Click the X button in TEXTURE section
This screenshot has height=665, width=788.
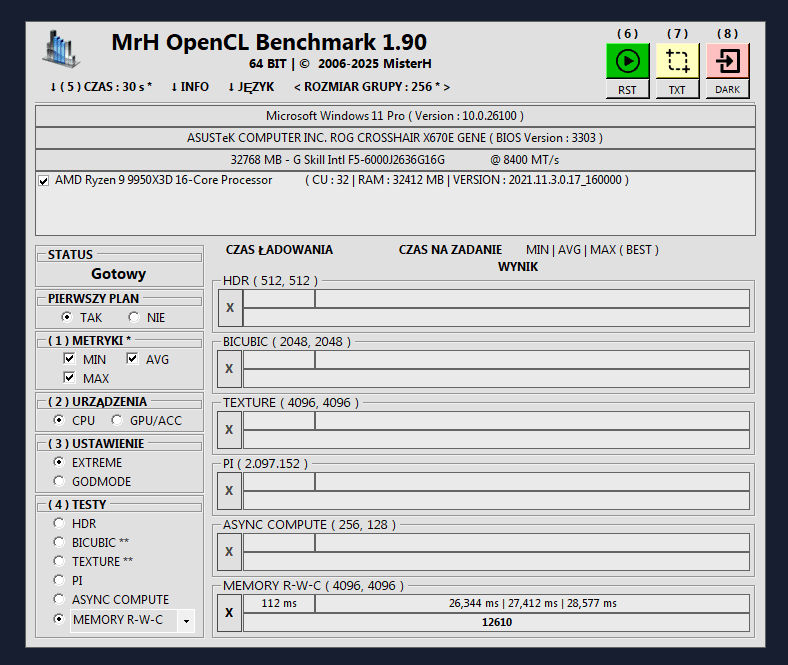pos(230,430)
